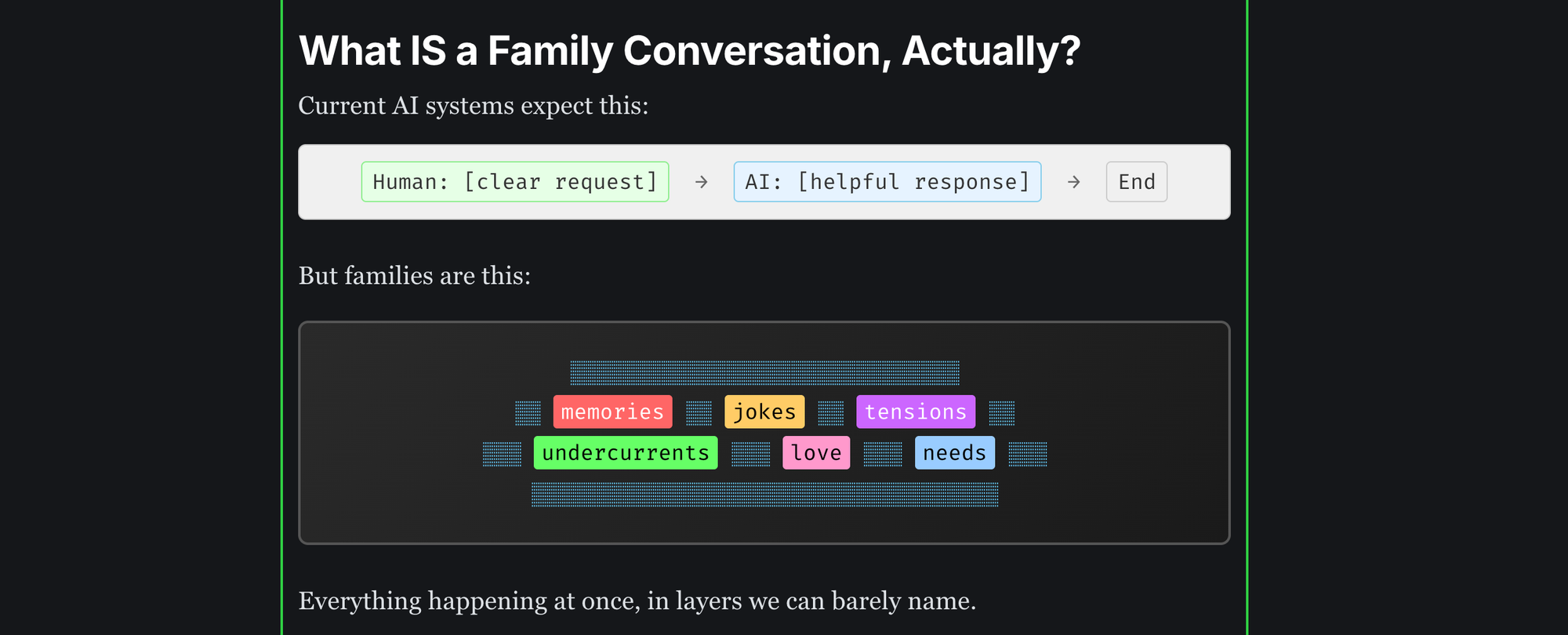
Task: Click the blue needs tag
Action: pyautogui.click(x=955, y=453)
